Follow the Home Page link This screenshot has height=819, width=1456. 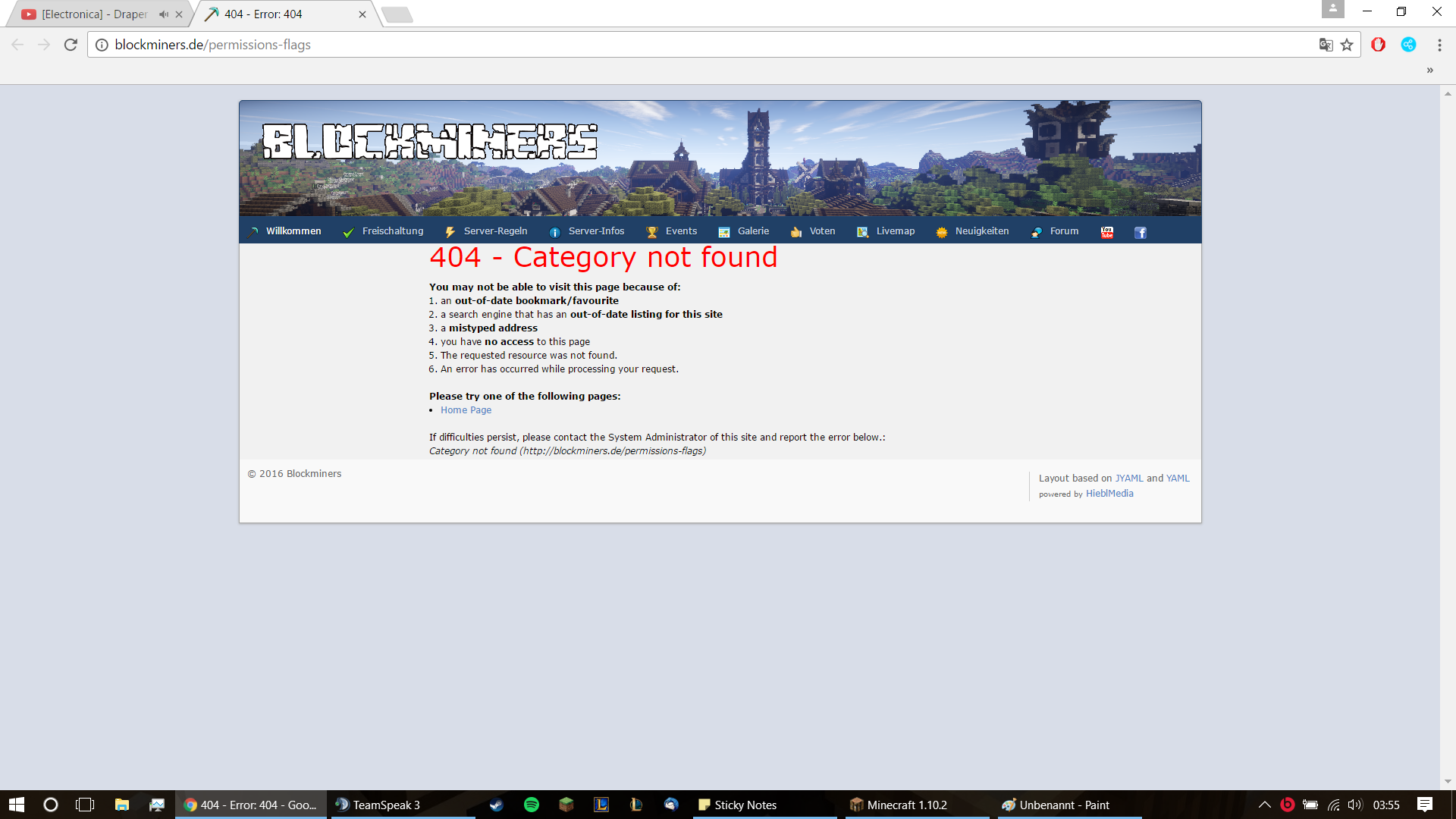point(466,410)
